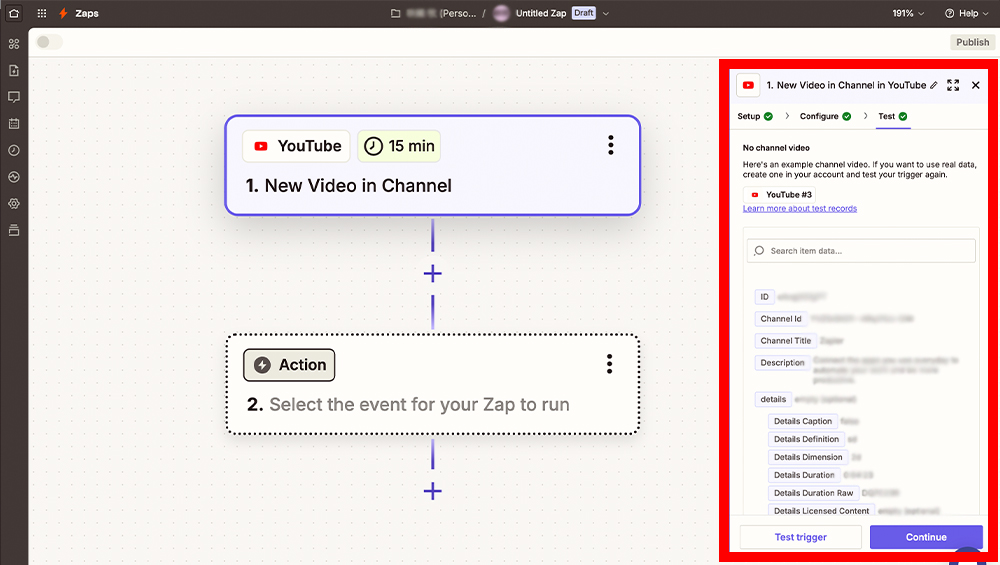Click the Details Duration field
This screenshot has height=565, width=1000.
tap(804, 475)
